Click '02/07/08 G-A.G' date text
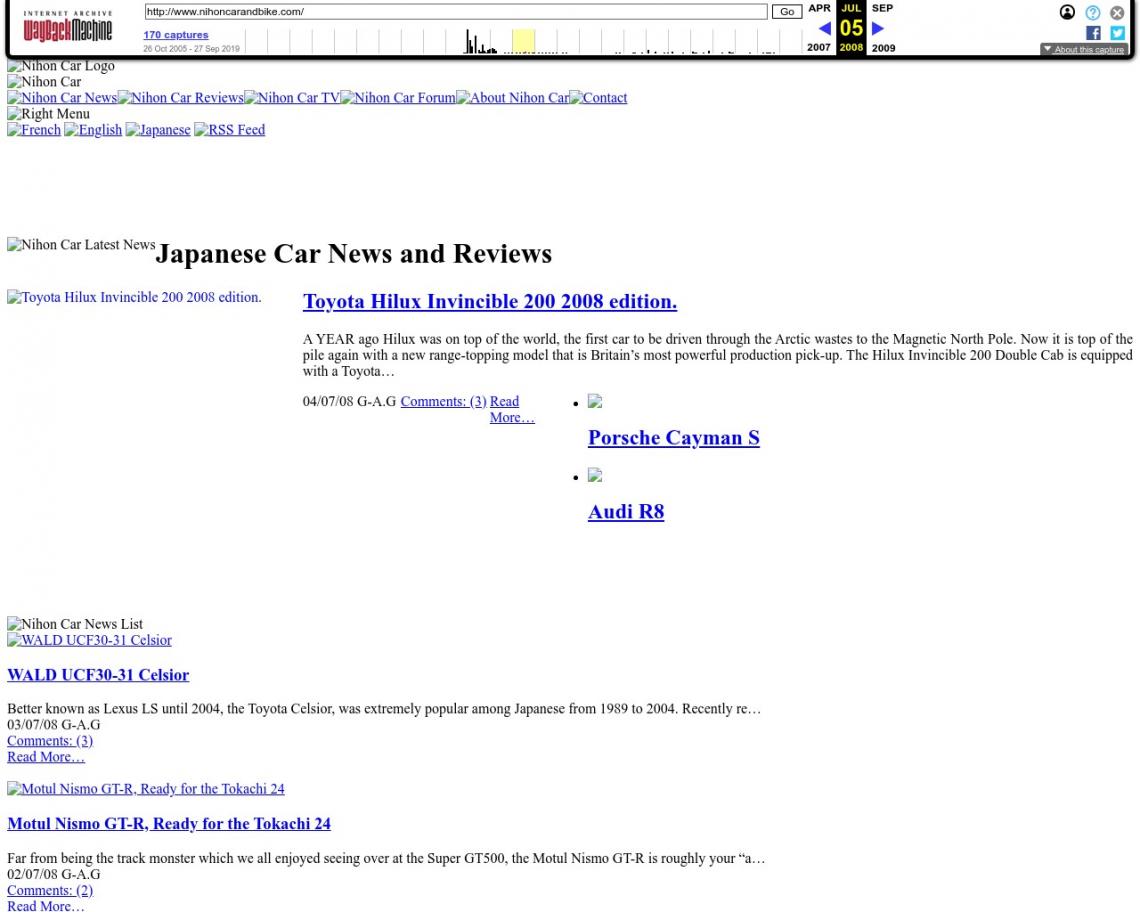Screen dimensions: 1140x912 tap(54, 874)
